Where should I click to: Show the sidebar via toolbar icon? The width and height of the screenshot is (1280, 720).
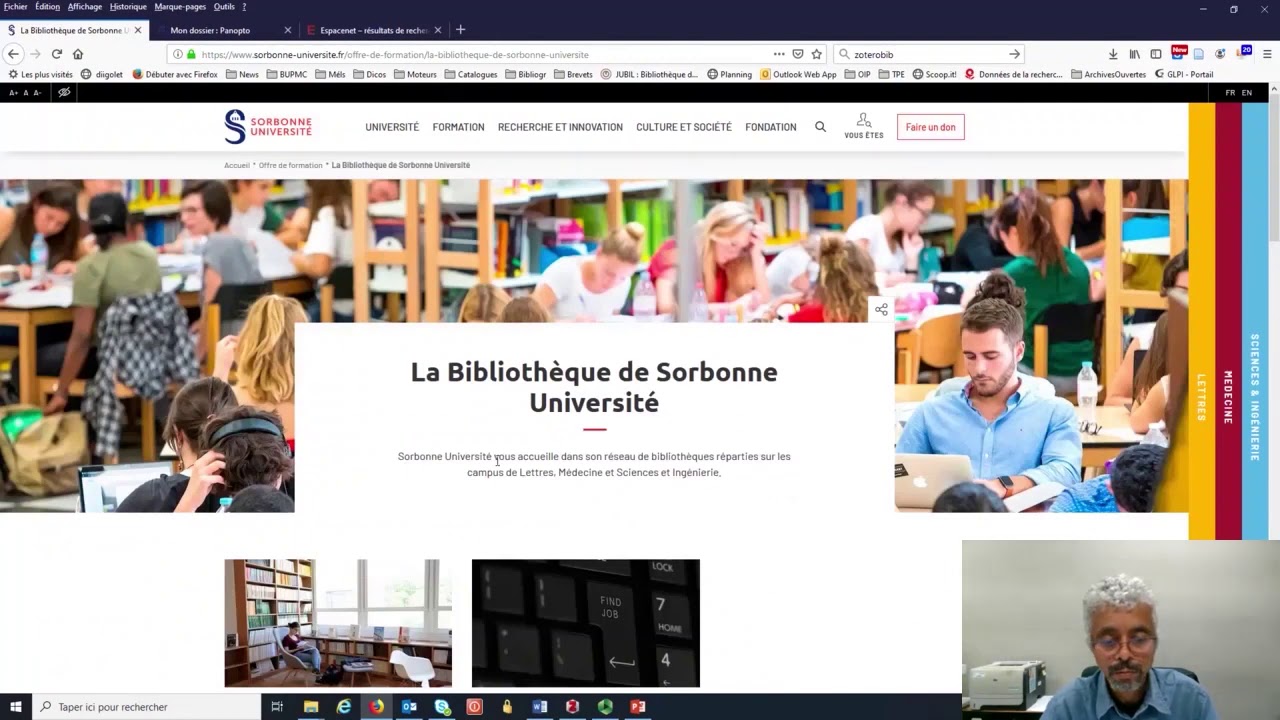(x=1156, y=54)
